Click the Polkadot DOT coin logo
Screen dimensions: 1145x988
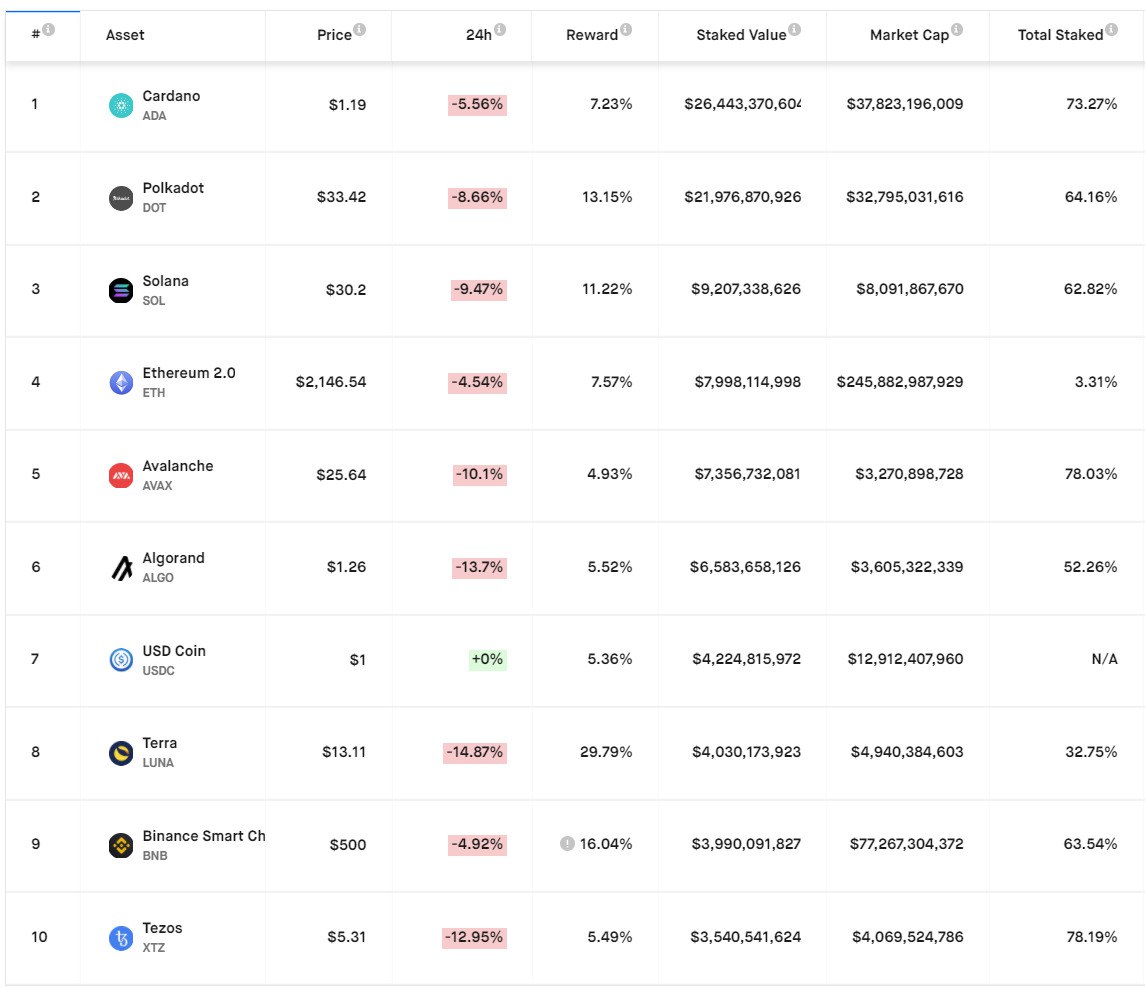[121, 198]
